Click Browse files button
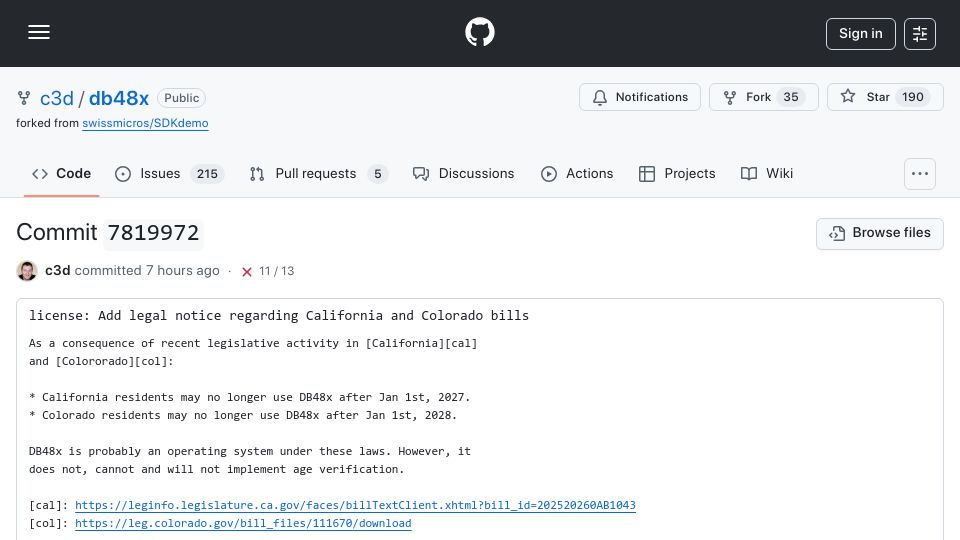This screenshot has height=540, width=960. pos(879,233)
